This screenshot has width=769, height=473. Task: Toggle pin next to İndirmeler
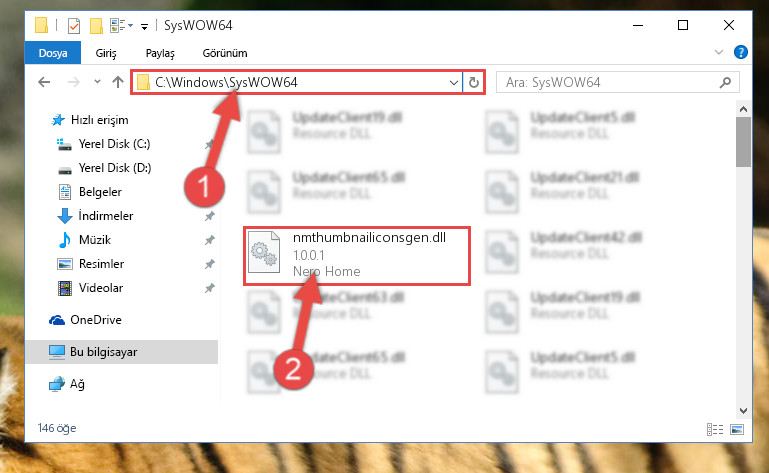[209, 216]
